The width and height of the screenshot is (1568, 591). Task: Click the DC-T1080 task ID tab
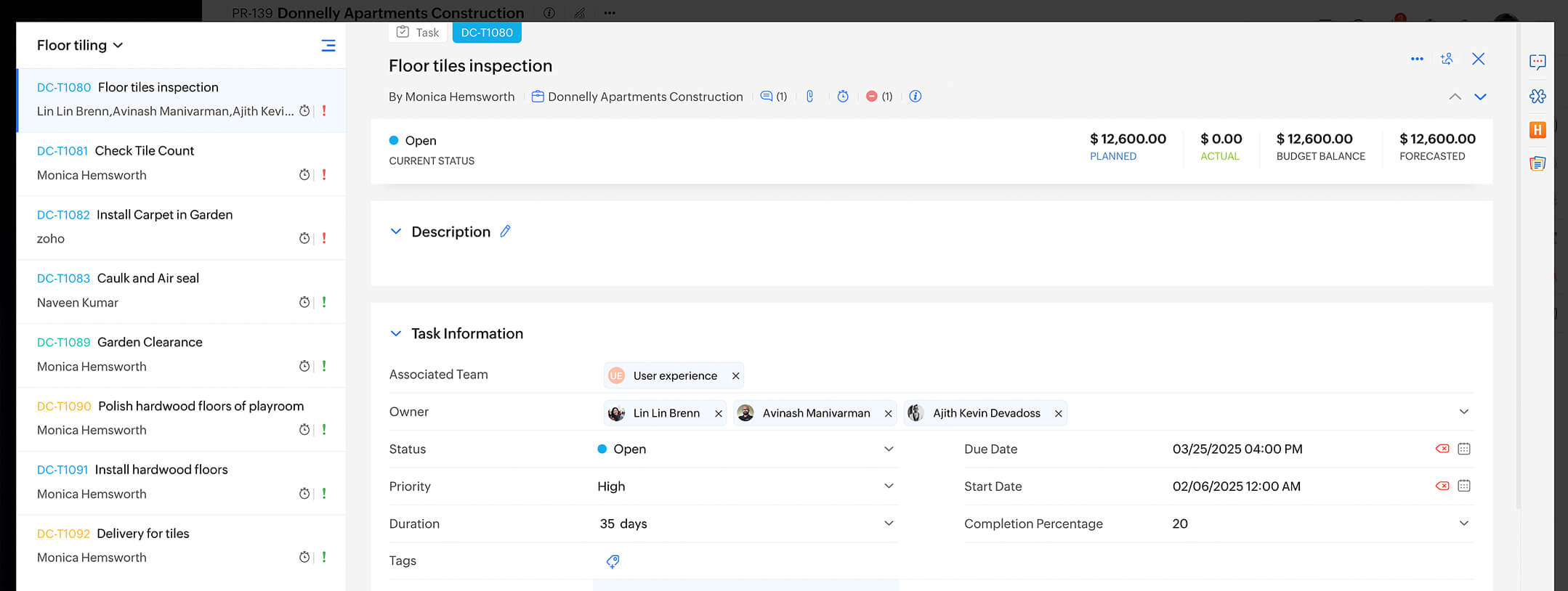click(486, 33)
